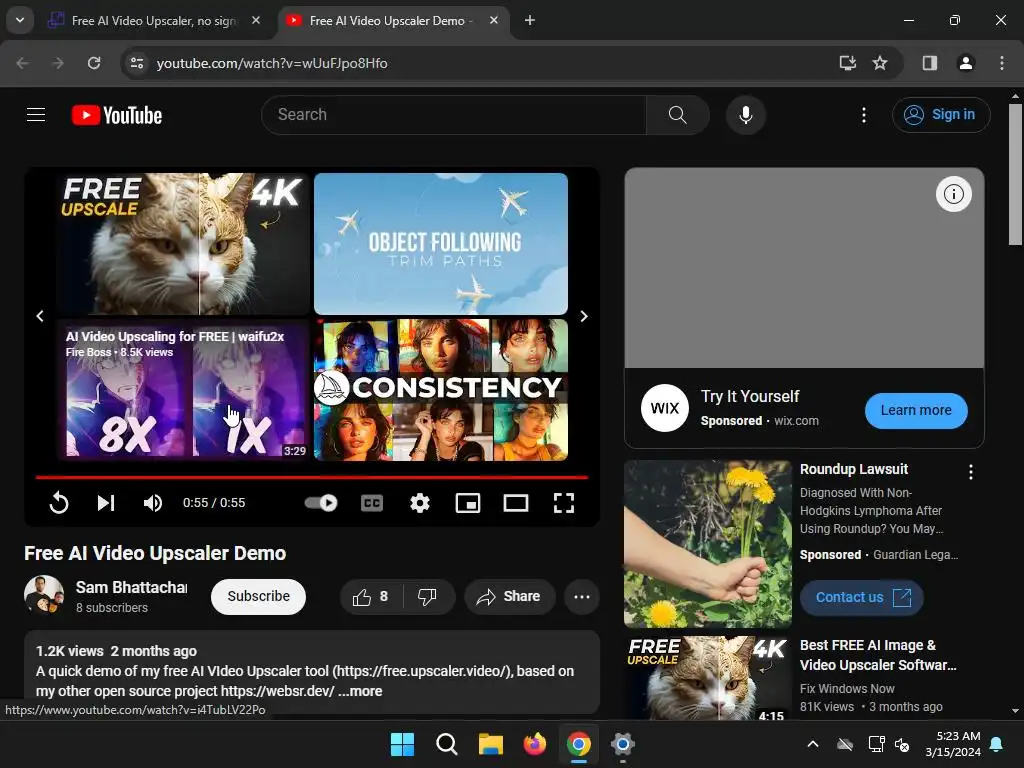Open Chrome three-dot menu
The image size is (1024, 768).
point(1001,63)
